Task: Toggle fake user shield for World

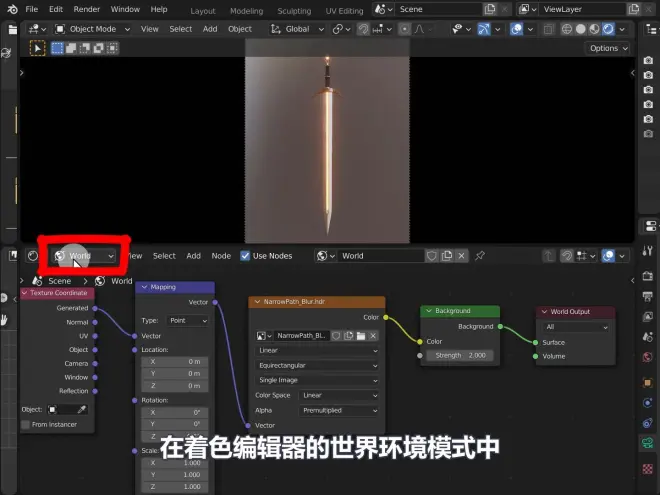Action: pyautogui.click(x=432, y=256)
